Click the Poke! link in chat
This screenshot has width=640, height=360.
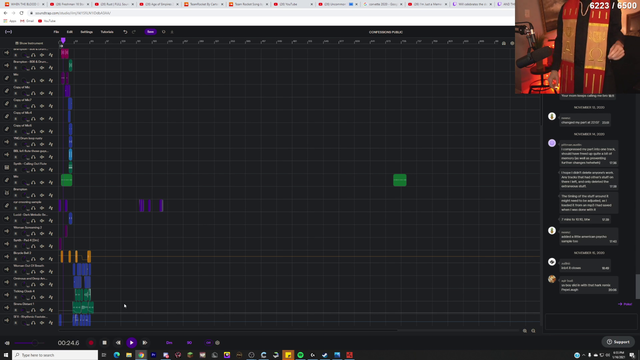point(625,304)
